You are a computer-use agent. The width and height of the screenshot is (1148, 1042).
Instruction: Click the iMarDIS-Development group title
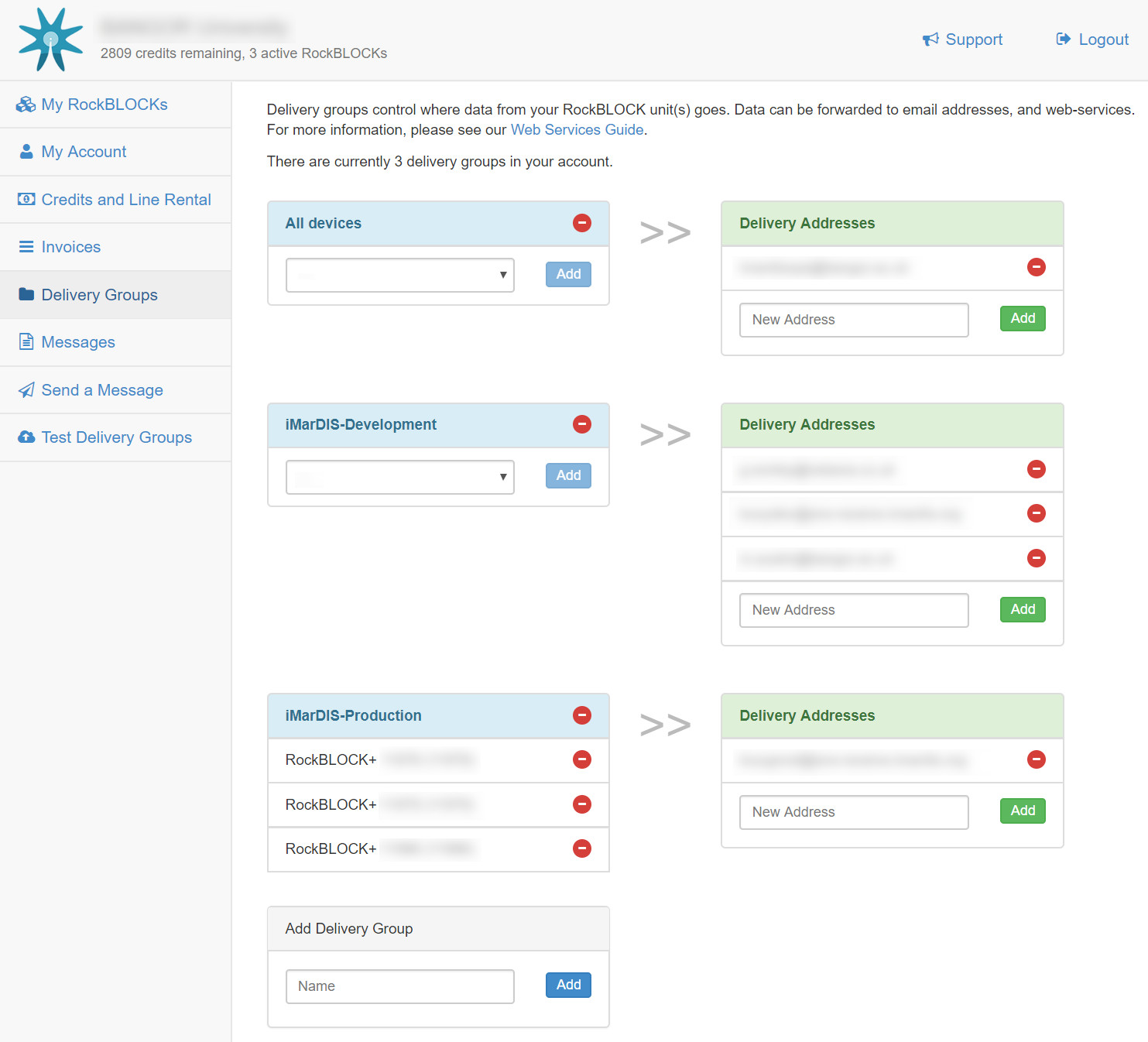[x=361, y=424]
